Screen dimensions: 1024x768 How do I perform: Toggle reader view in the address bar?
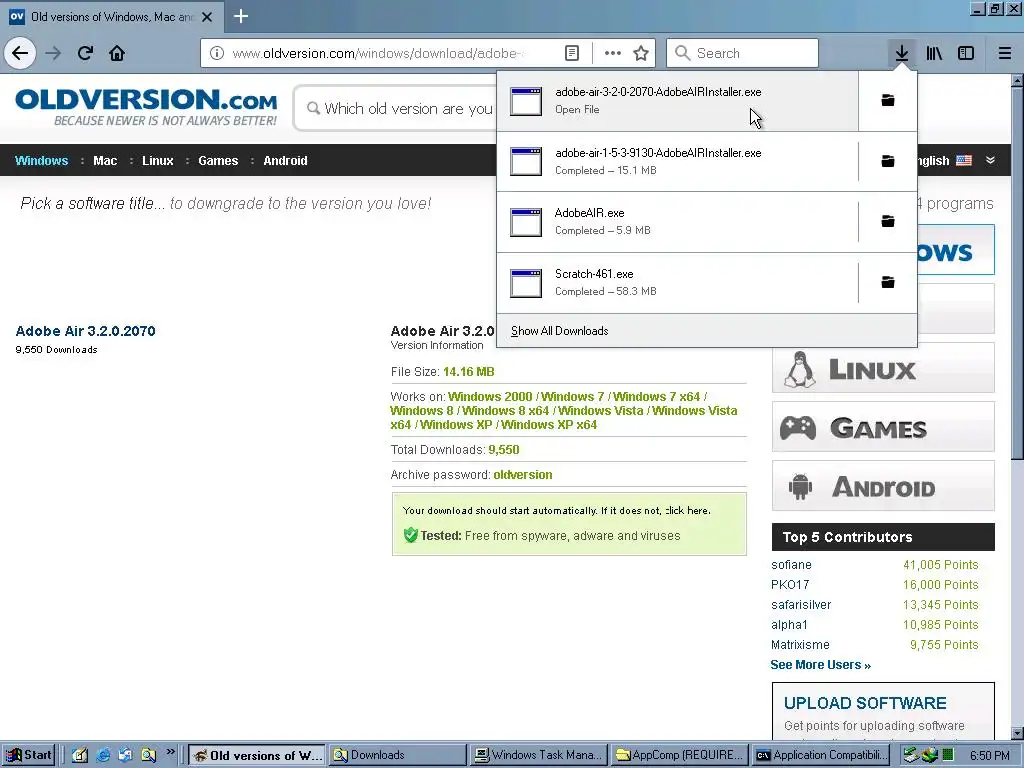click(571, 53)
